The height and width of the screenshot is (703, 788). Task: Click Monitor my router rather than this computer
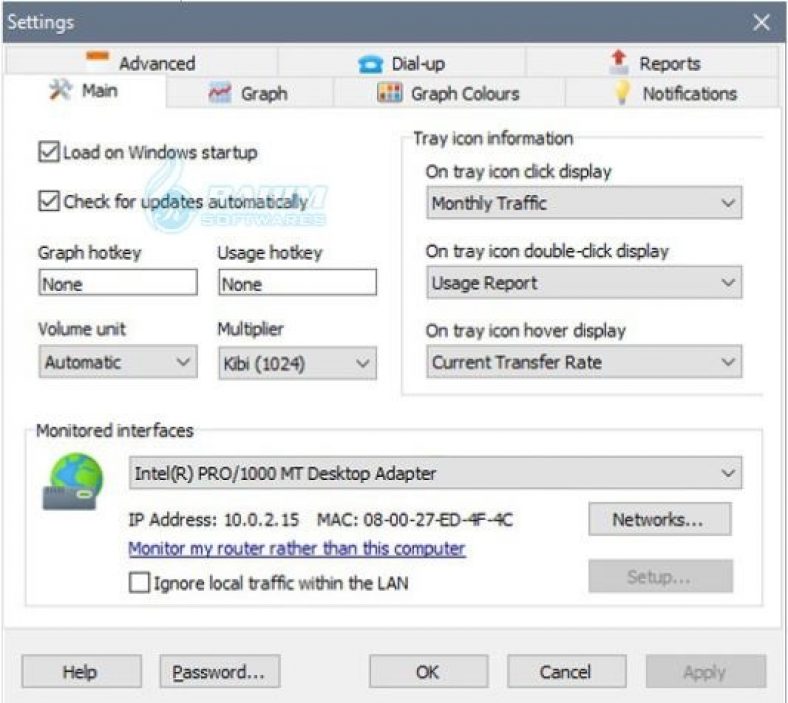(x=297, y=549)
